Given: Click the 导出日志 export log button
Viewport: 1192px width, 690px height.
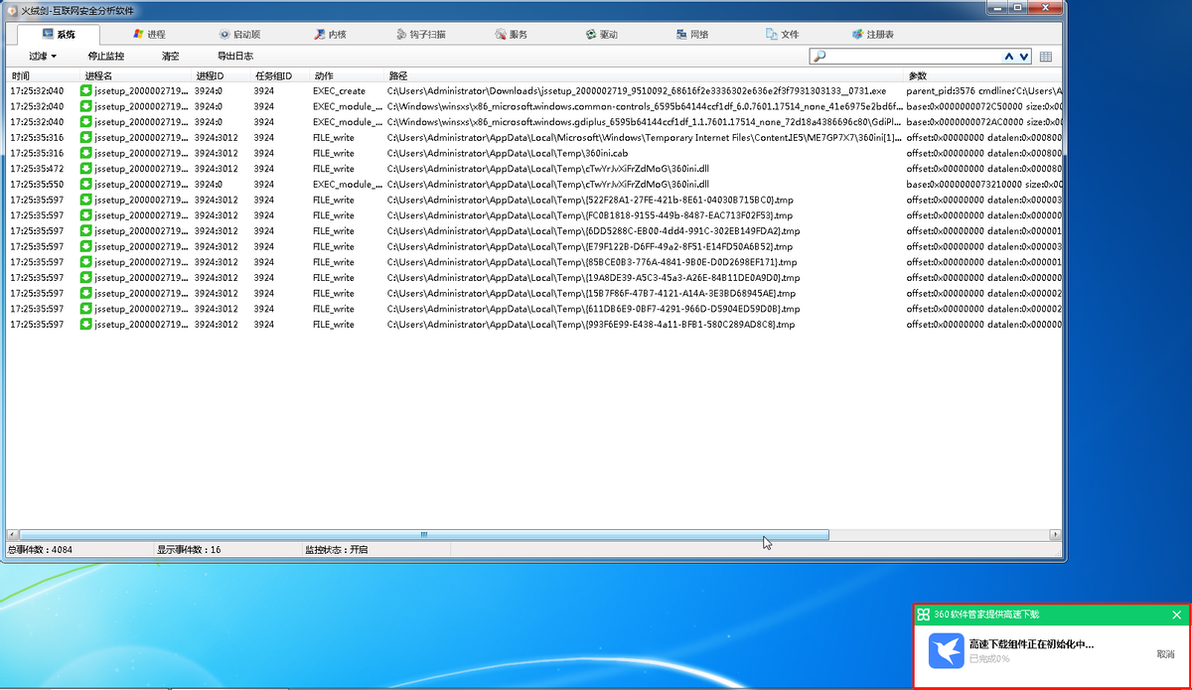Looking at the screenshot, I should point(235,56).
